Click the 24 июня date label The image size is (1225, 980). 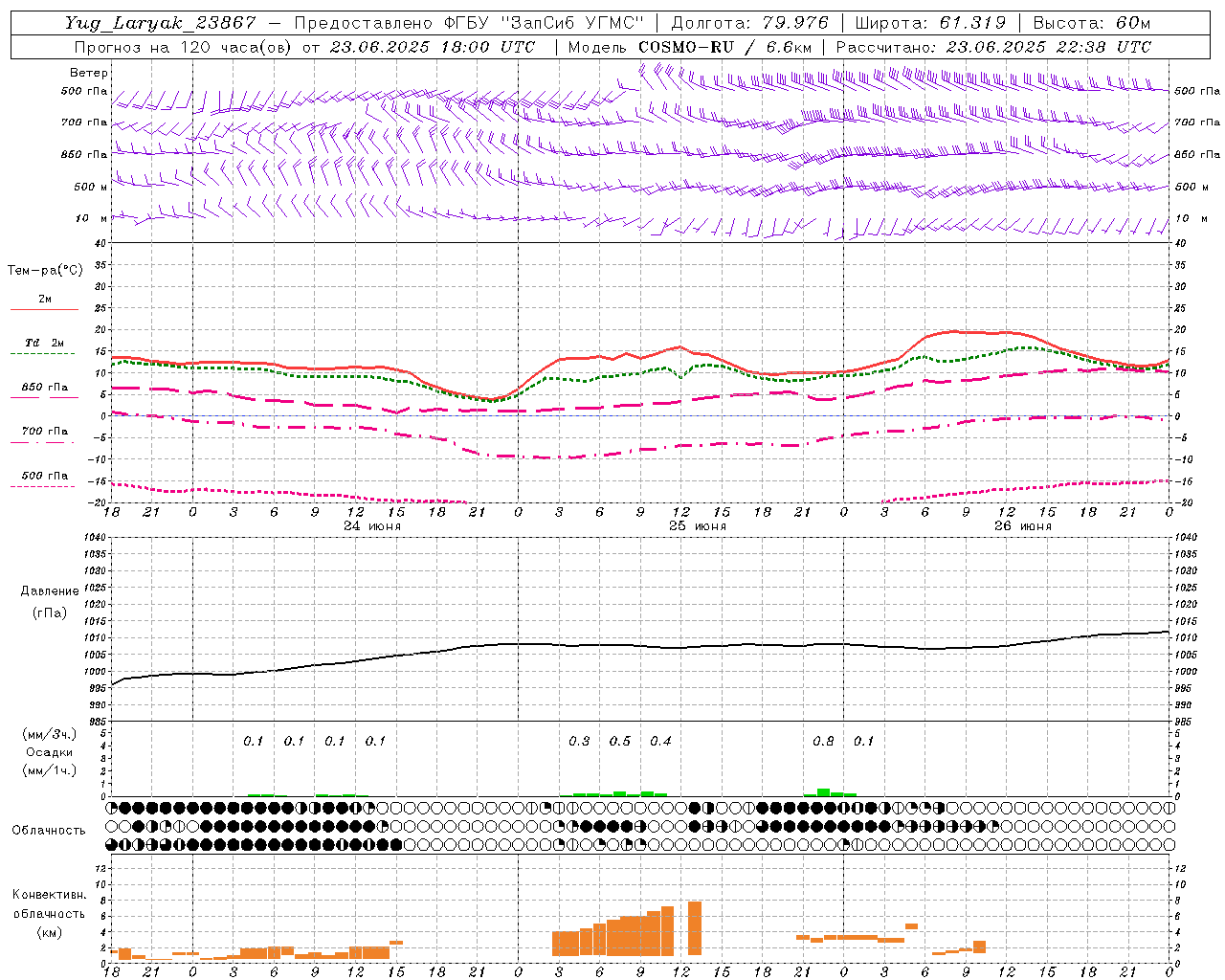(x=372, y=526)
